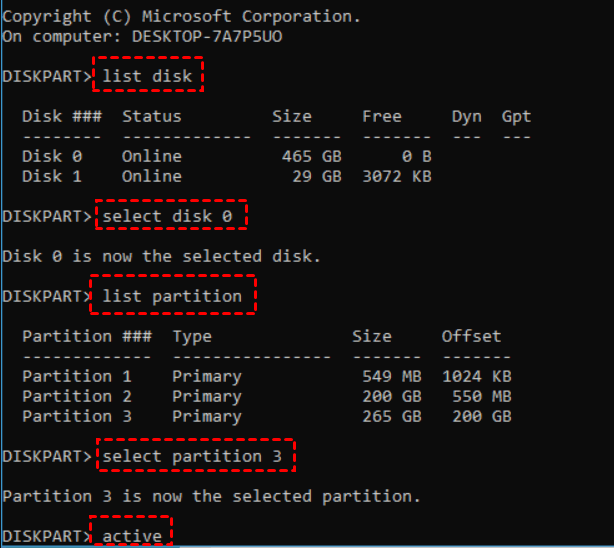Click the highlighted "select disk 0" command
The height and width of the screenshot is (548, 614).
pyautogui.click(x=170, y=216)
